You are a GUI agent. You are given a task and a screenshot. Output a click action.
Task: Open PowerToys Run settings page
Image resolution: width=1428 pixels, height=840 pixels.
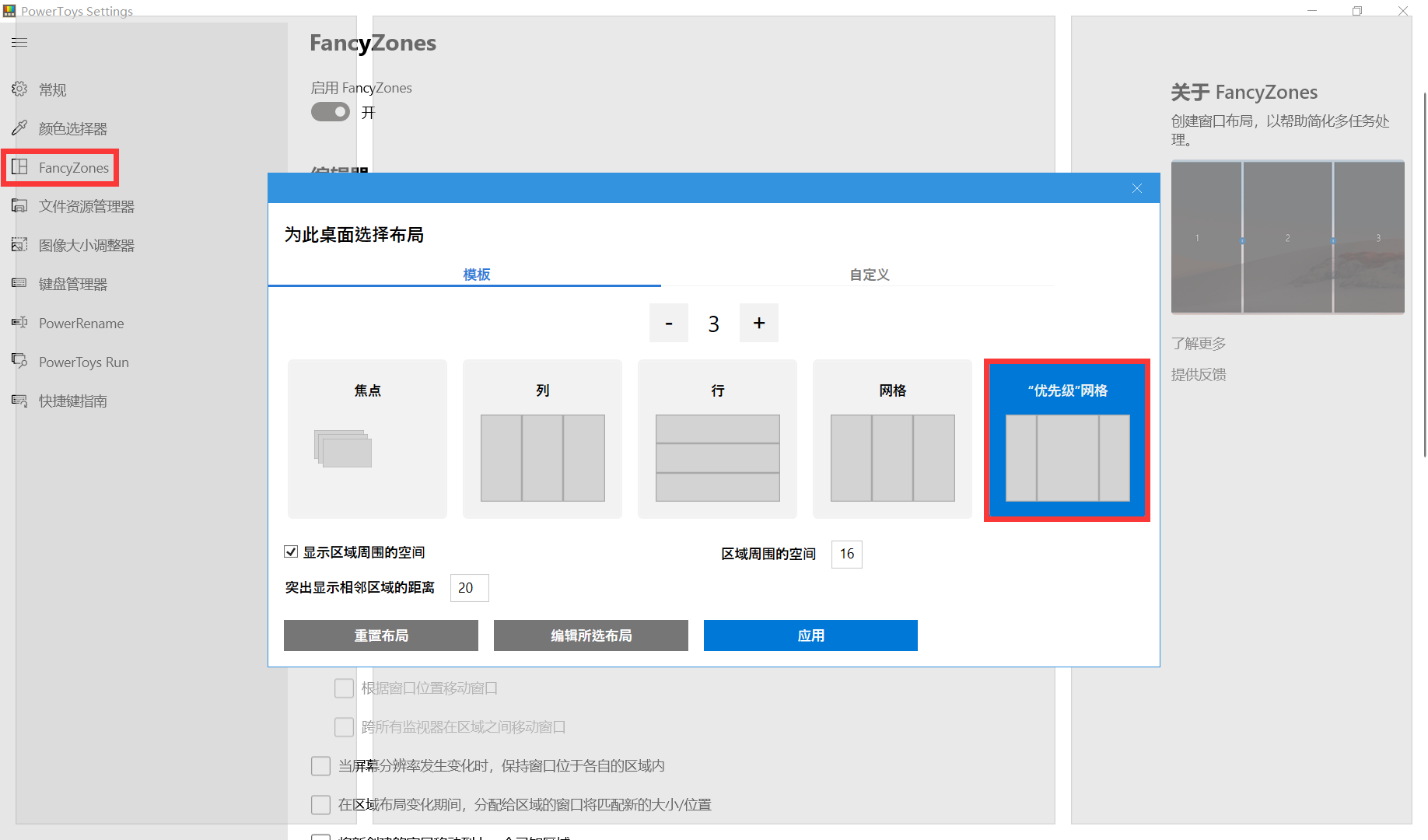(84, 362)
